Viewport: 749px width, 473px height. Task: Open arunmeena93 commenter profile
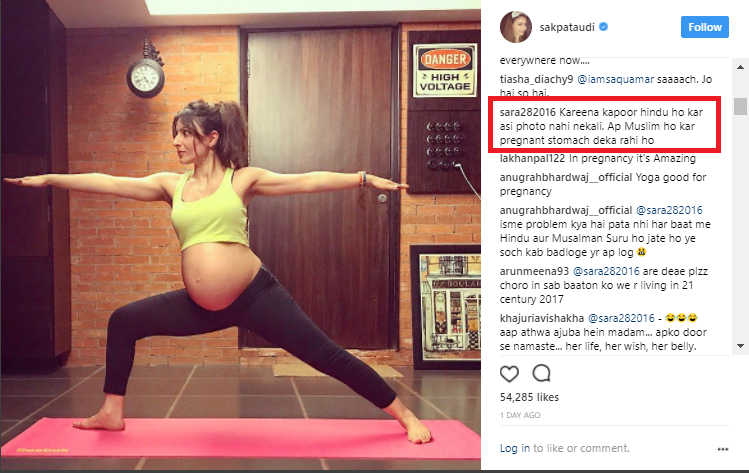point(534,271)
